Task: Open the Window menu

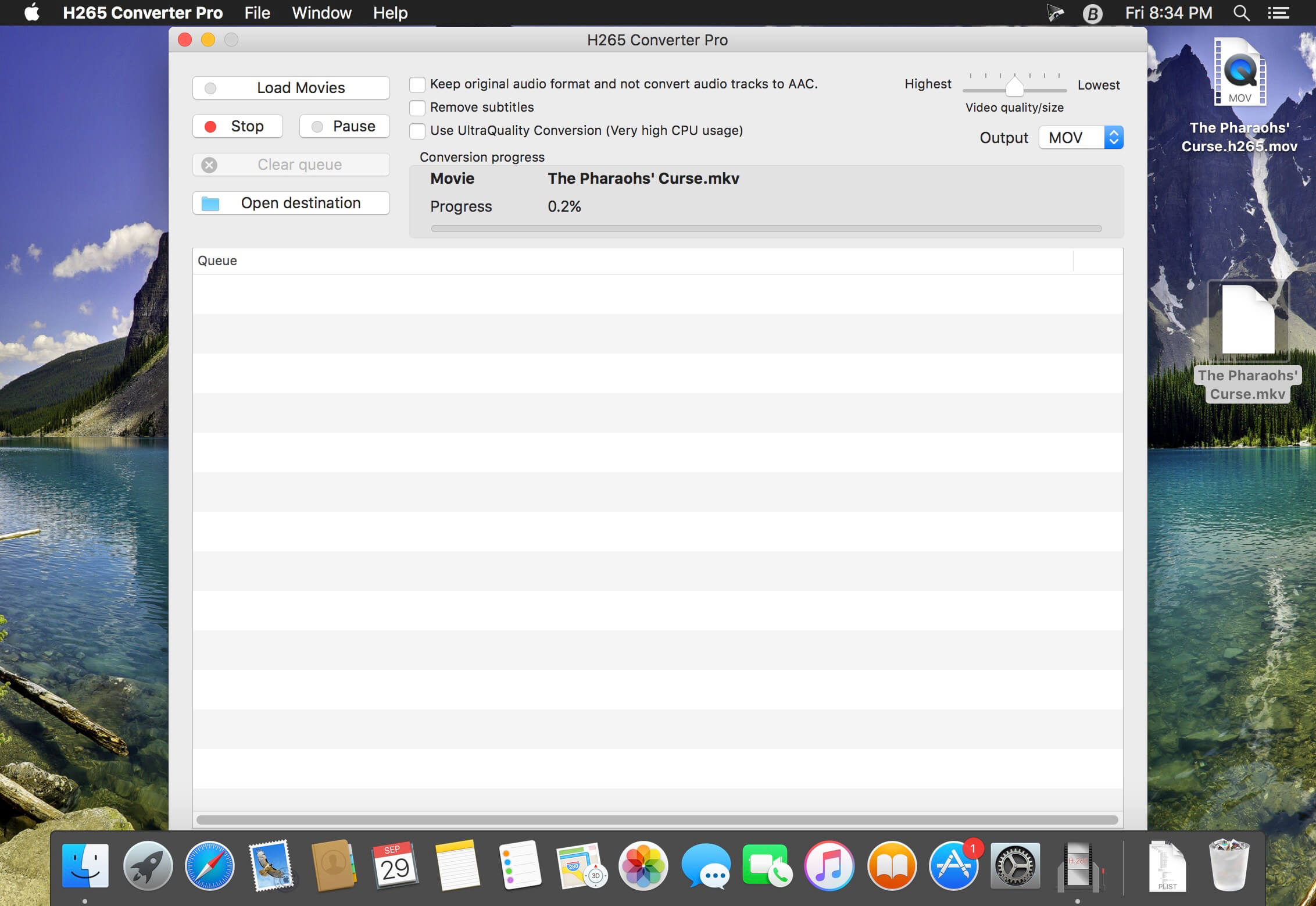Action: point(321,13)
